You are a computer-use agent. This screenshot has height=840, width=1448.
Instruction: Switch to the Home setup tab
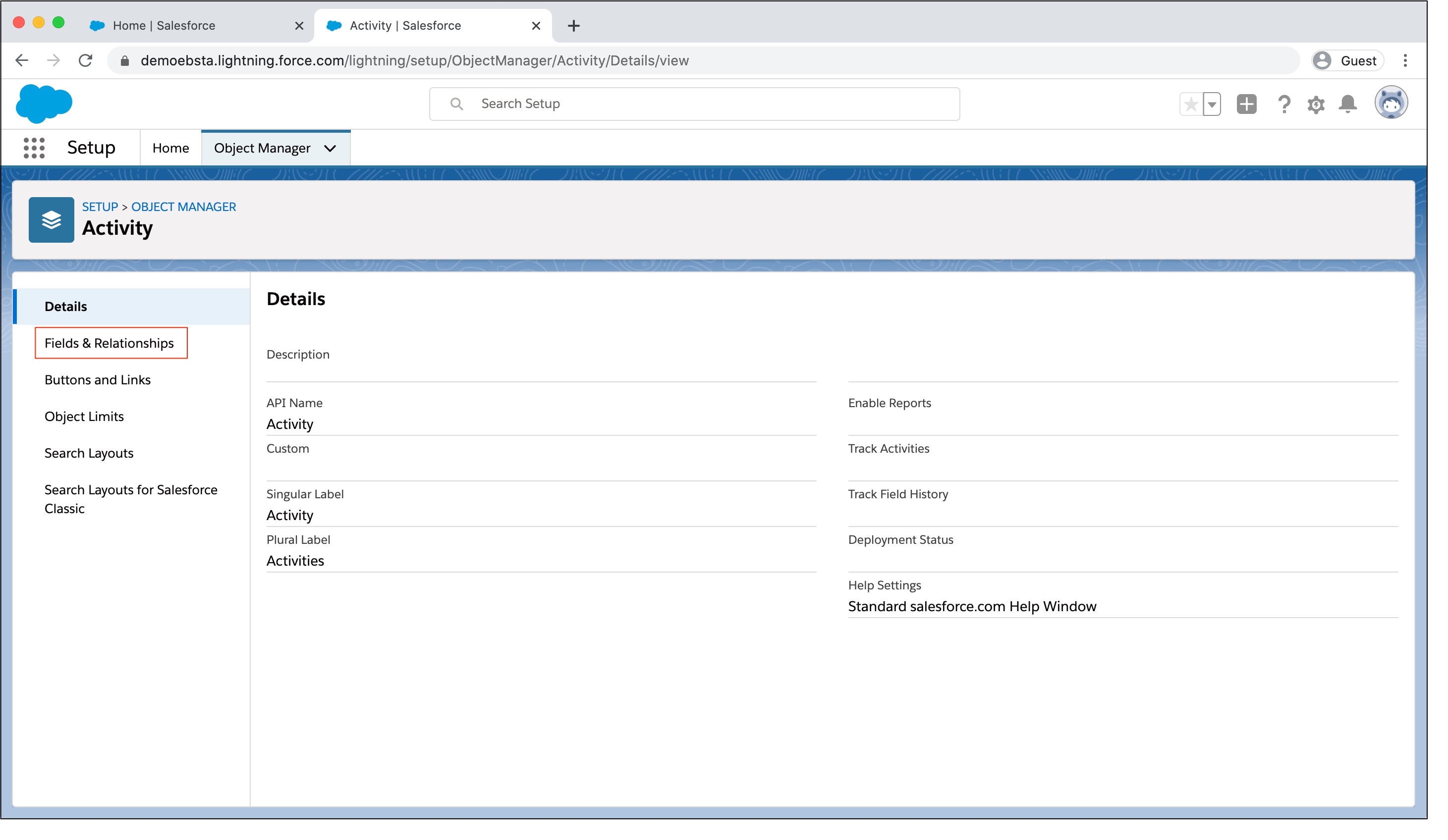[x=170, y=148]
